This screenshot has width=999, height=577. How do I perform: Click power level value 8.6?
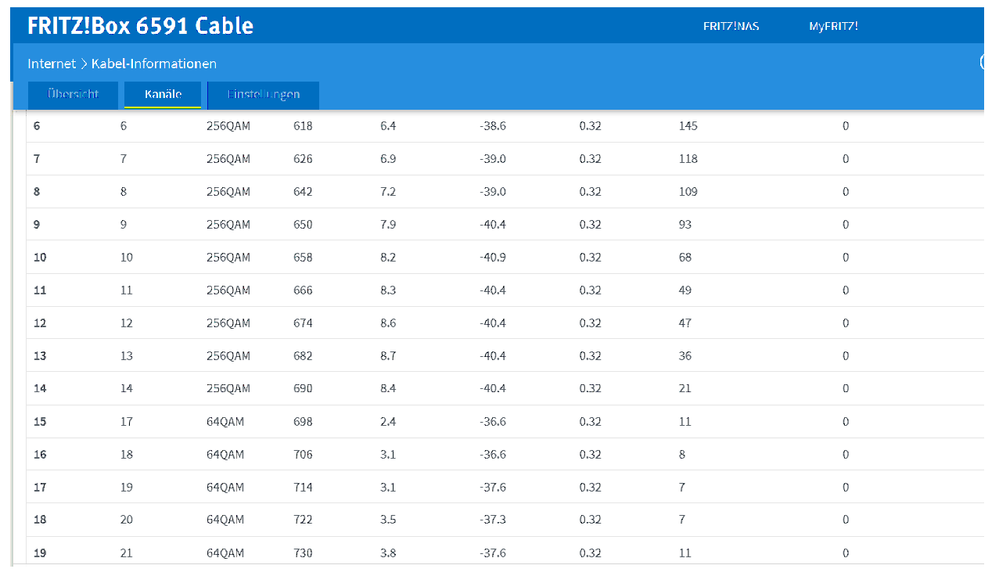pyautogui.click(x=388, y=324)
